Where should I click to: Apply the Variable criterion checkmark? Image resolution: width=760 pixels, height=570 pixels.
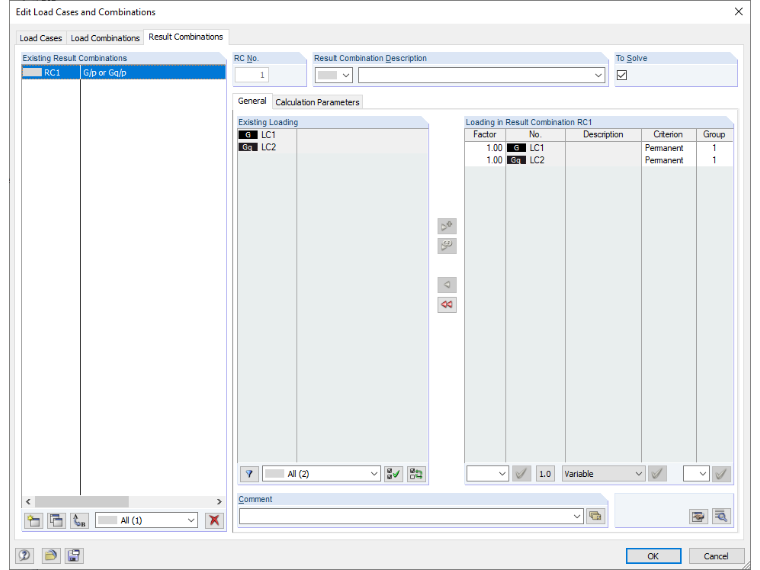click(x=657, y=474)
